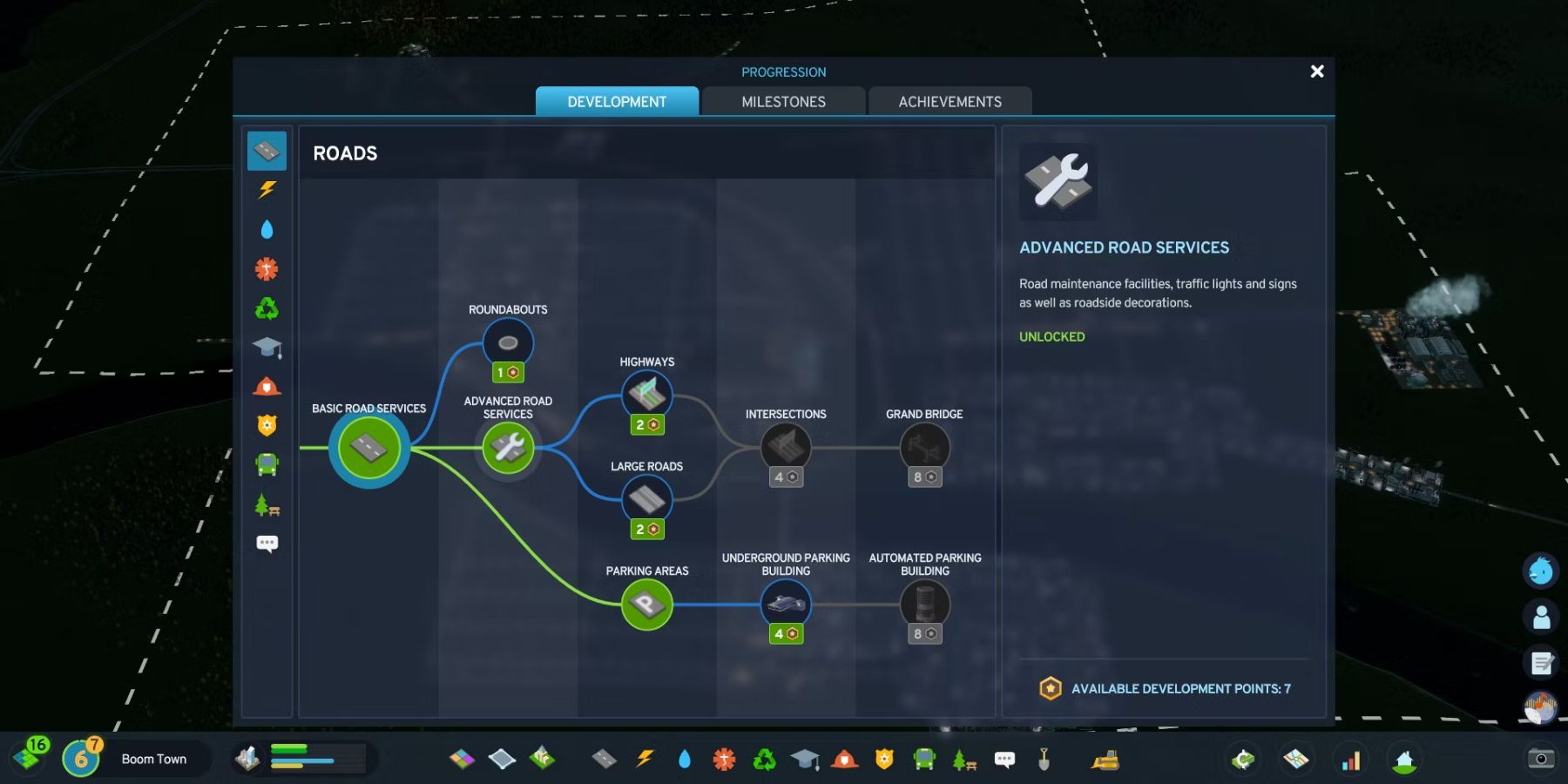
Task: Select the Education & Research development category
Action: 268,348
